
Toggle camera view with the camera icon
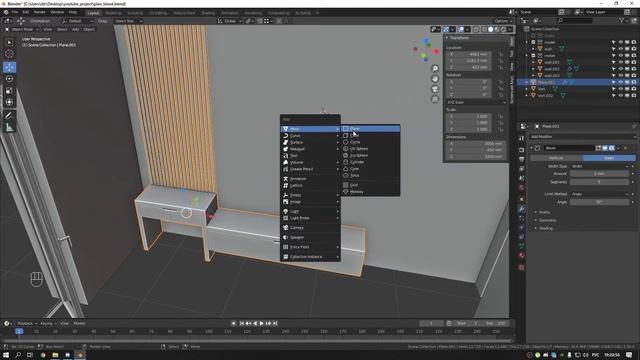[435, 89]
